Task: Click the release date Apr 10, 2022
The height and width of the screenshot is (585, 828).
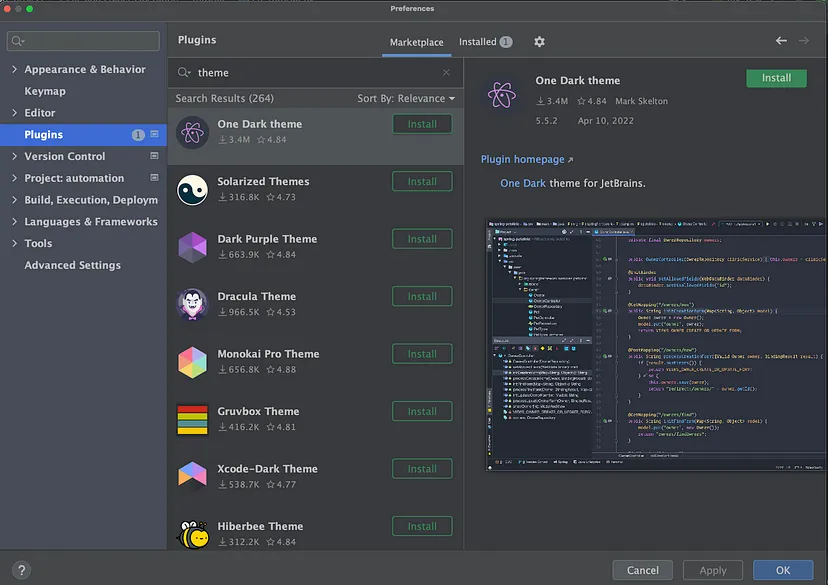Action: (x=606, y=120)
